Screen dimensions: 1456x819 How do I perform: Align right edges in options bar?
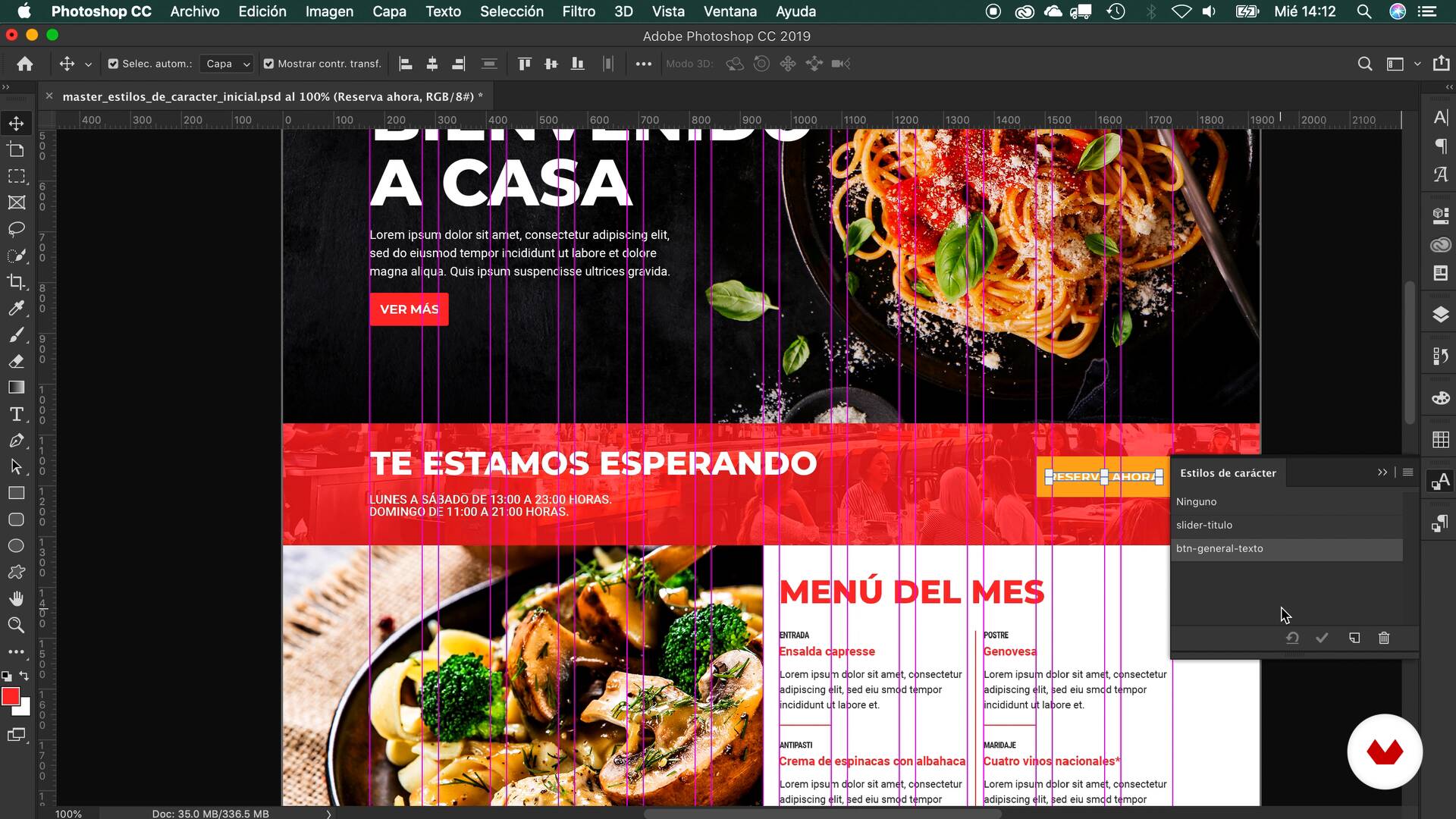click(x=458, y=64)
